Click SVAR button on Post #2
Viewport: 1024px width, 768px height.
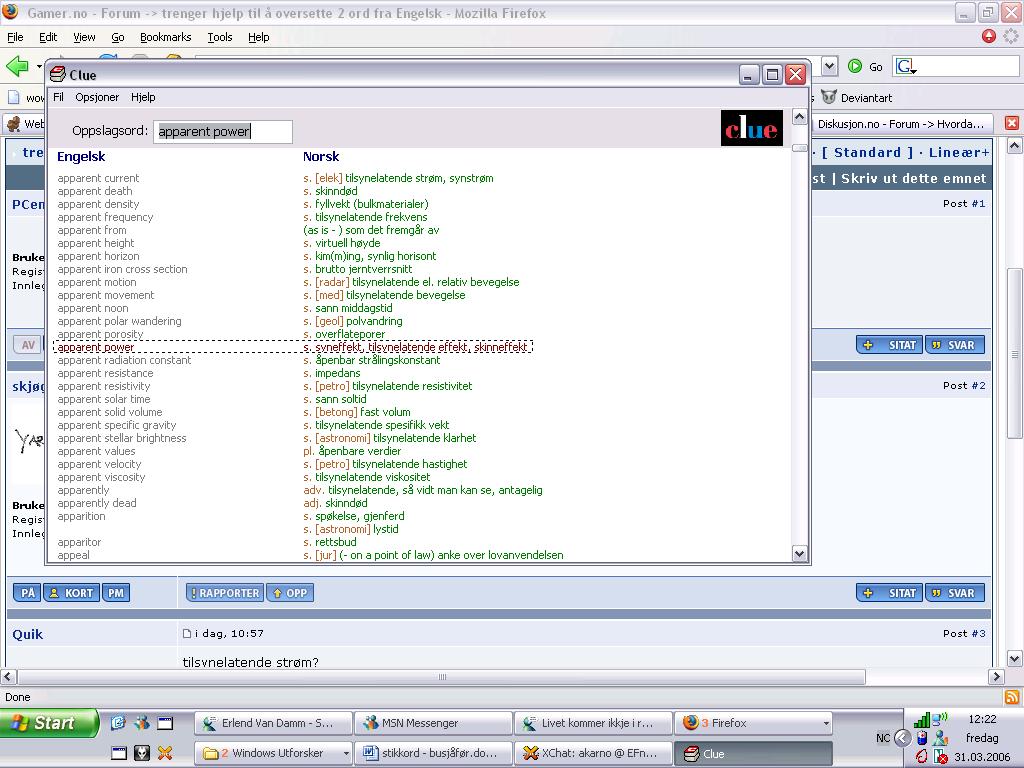point(955,593)
